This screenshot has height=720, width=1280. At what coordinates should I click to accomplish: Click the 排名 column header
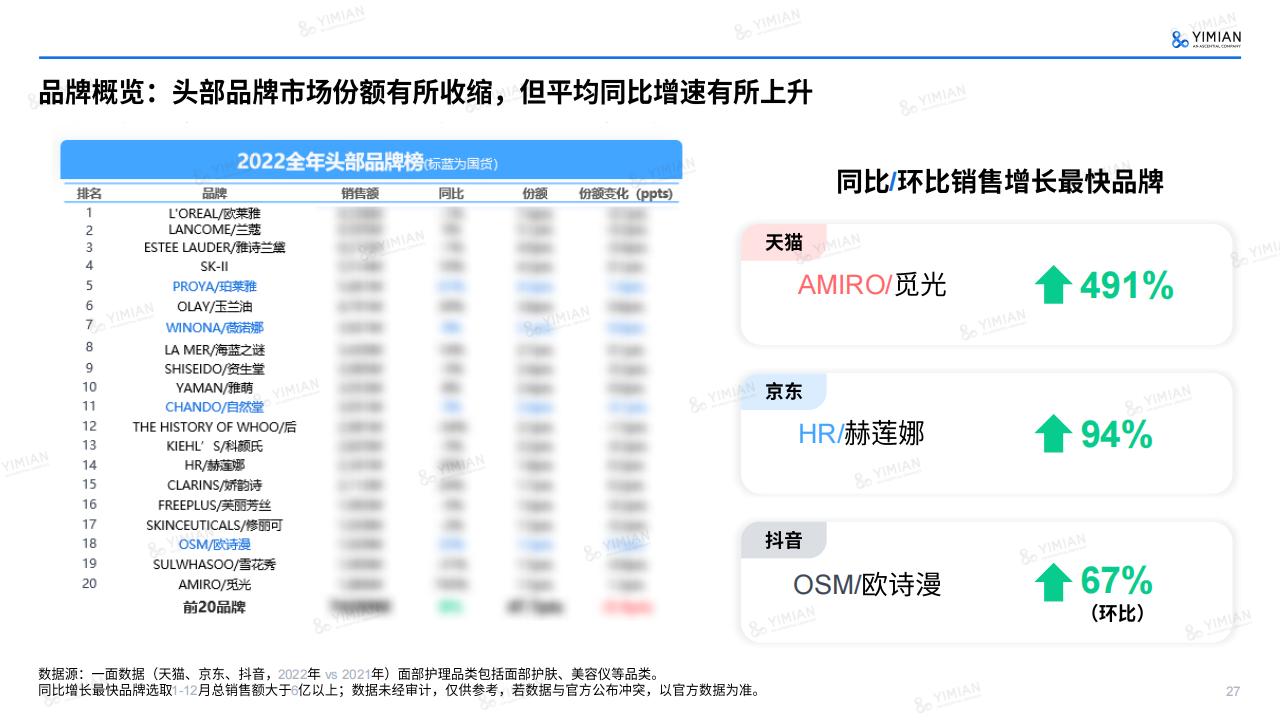(89, 193)
